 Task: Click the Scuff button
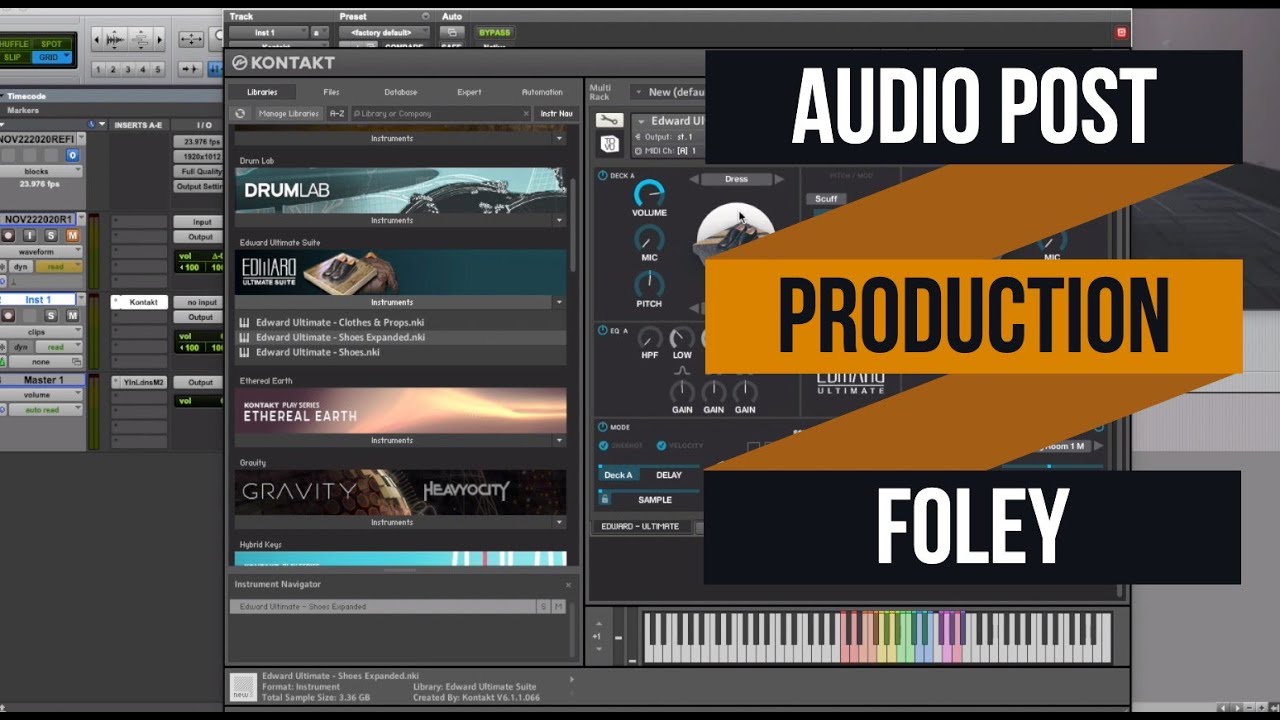(x=826, y=199)
